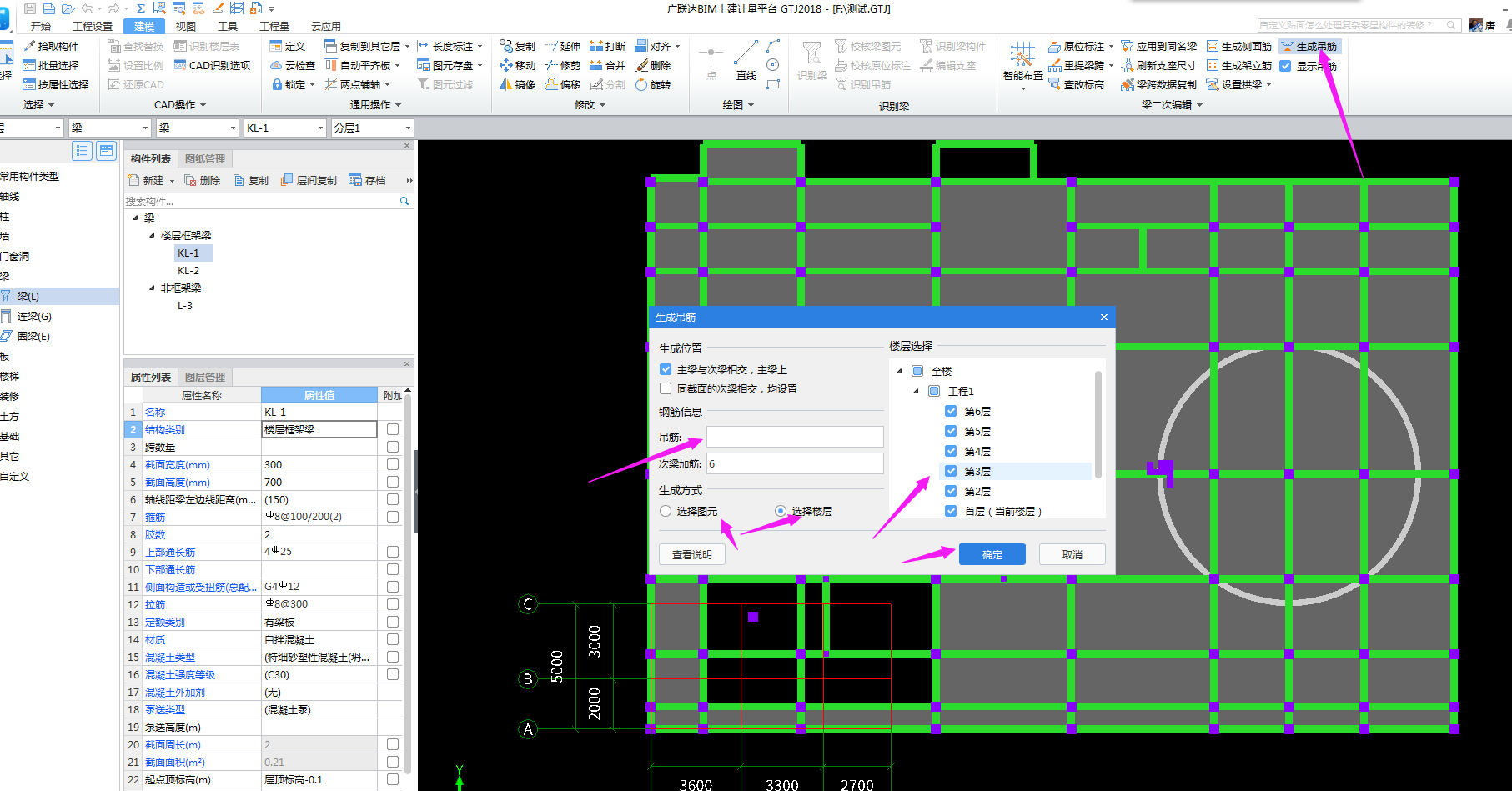Viewport: 1512px width, 791px height.
Task: Click the 延伸 extend tool
Action: tap(563, 46)
